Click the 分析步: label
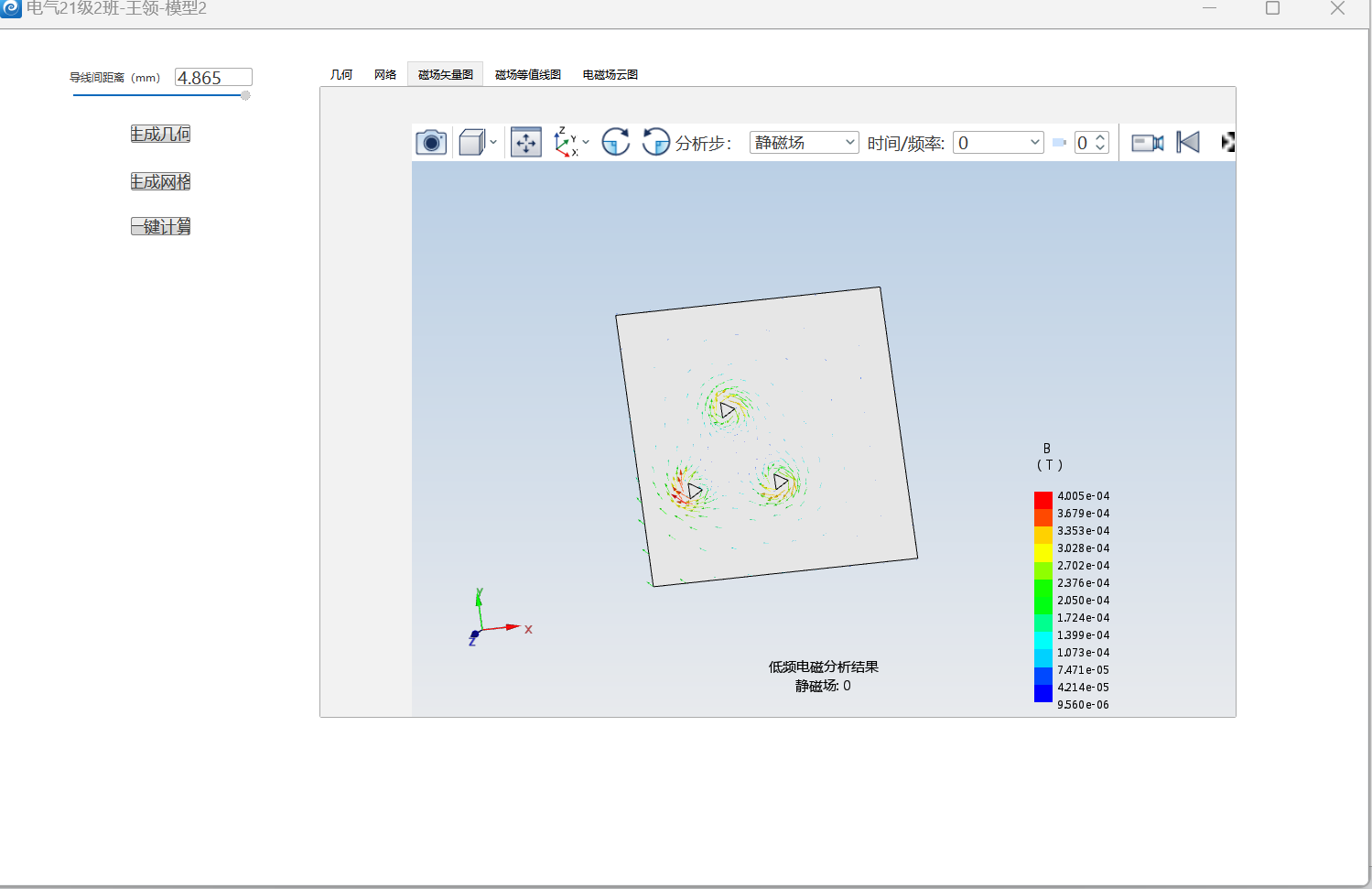Screen dimensions: 1372x889 click(703, 143)
